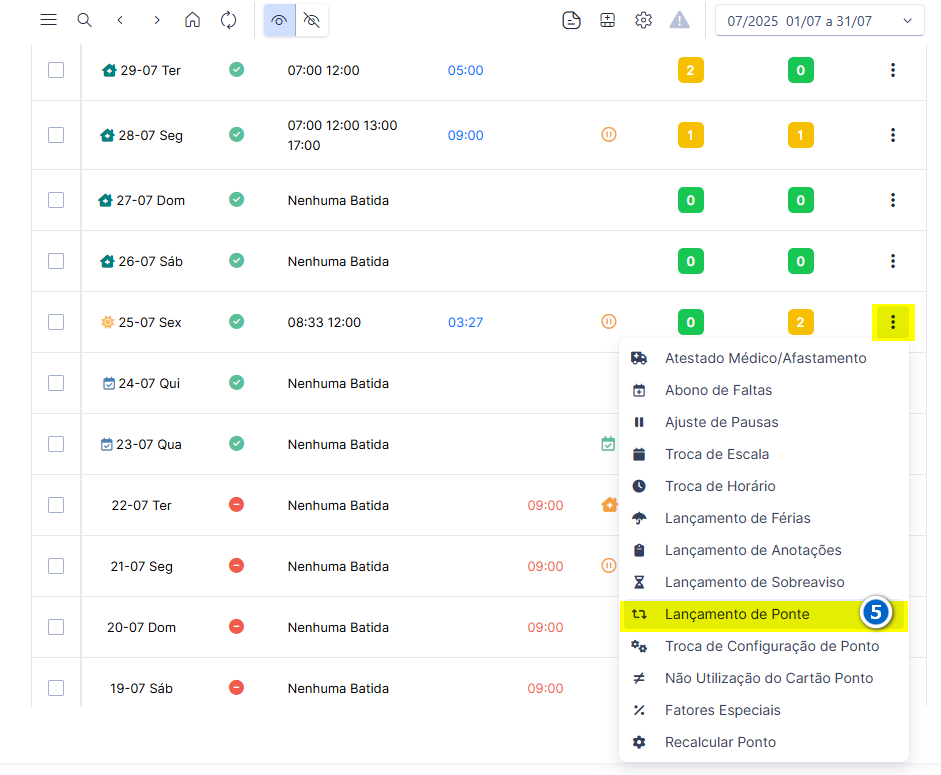The height and width of the screenshot is (775, 941).
Task: Check the 27-07 Dom row checkbox
Action: tap(56, 200)
